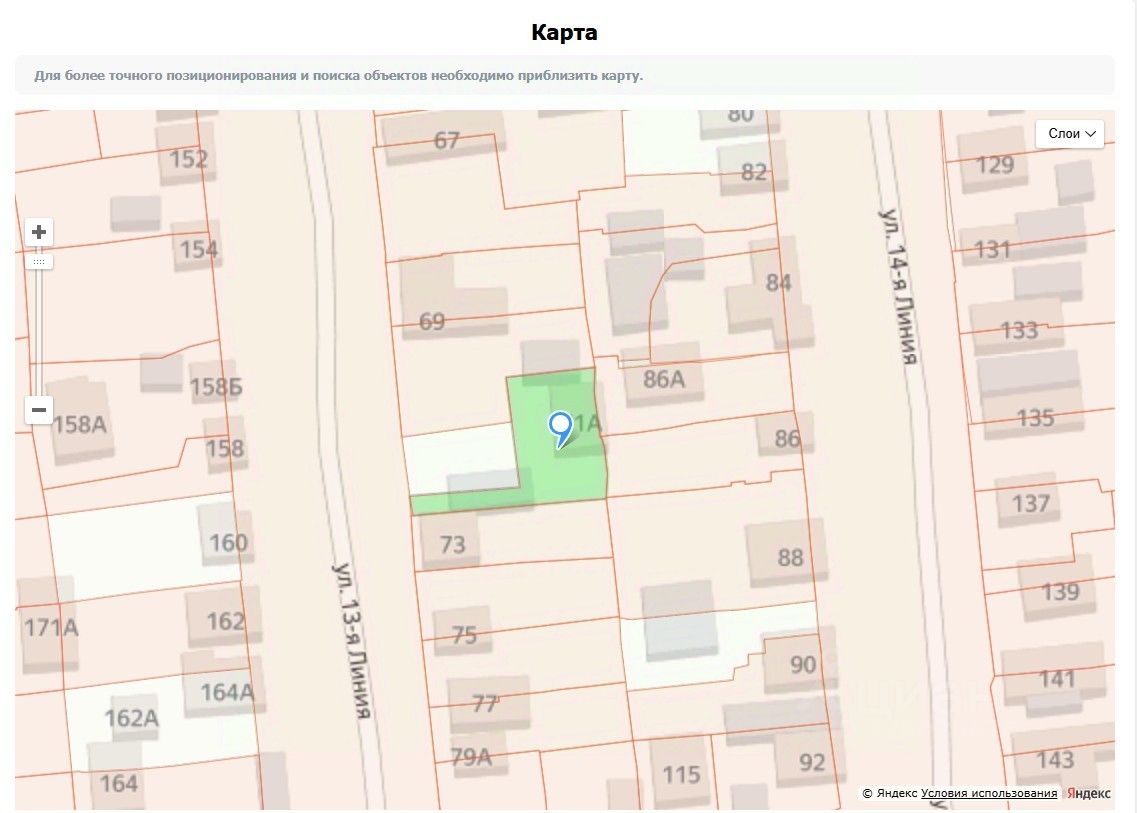Click building number 69 on map
Viewport: 1137px width, 813px height.
pyautogui.click(x=432, y=321)
